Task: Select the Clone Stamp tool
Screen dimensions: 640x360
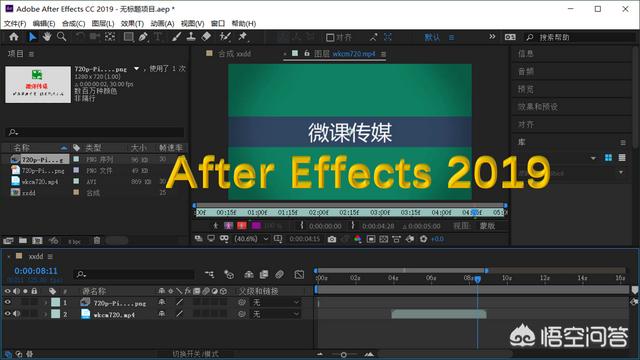Action: (x=191, y=37)
